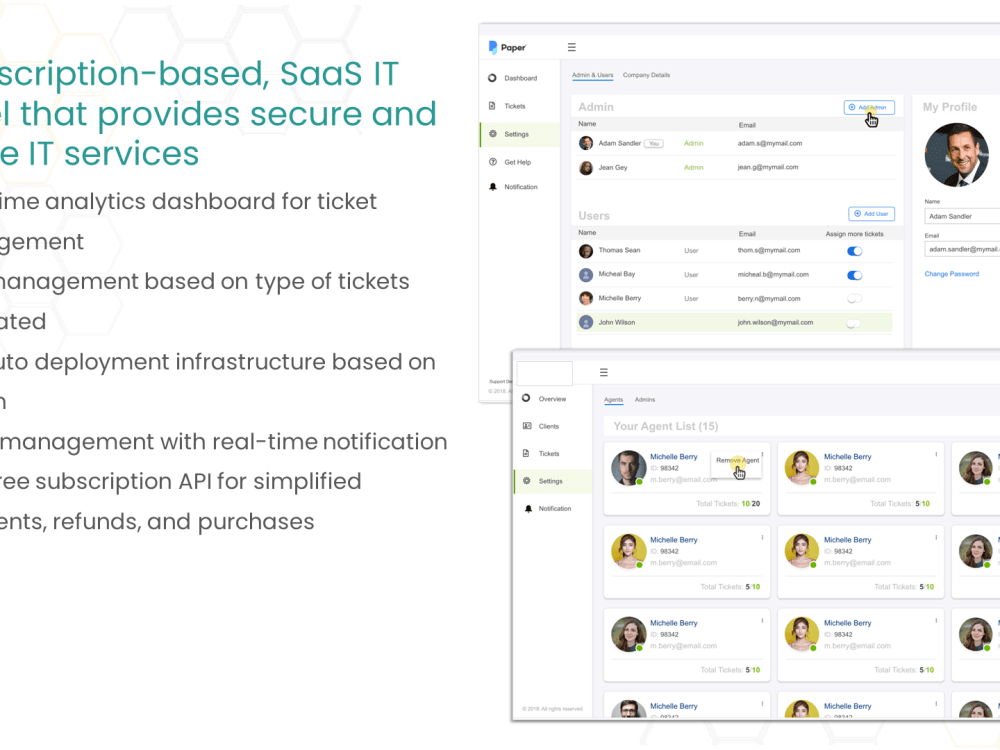
Task: Click the "You" badge next to Adam Sandler
Action: [654, 143]
